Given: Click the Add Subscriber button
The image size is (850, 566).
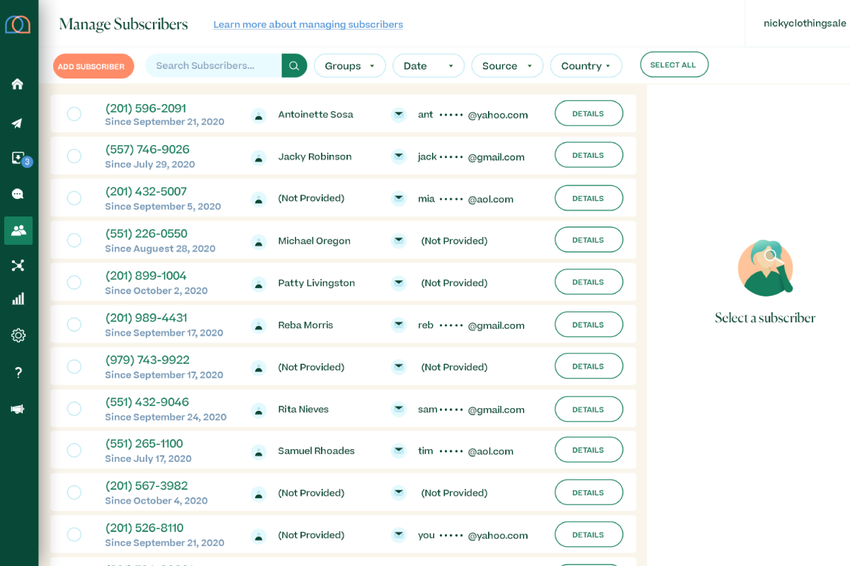Looking at the screenshot, I should (92, 66).
